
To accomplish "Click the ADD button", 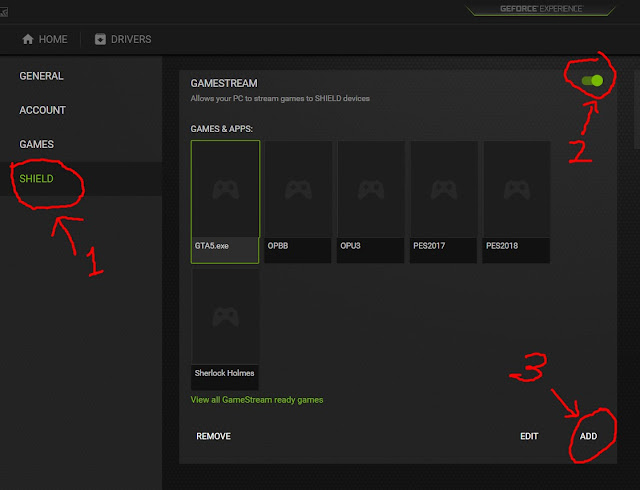I will tap(589, 437).
